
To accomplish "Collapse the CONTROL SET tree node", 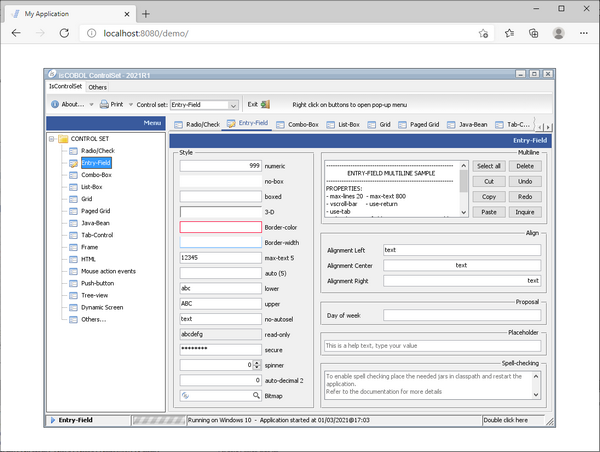I will click(x=52, y=139).
